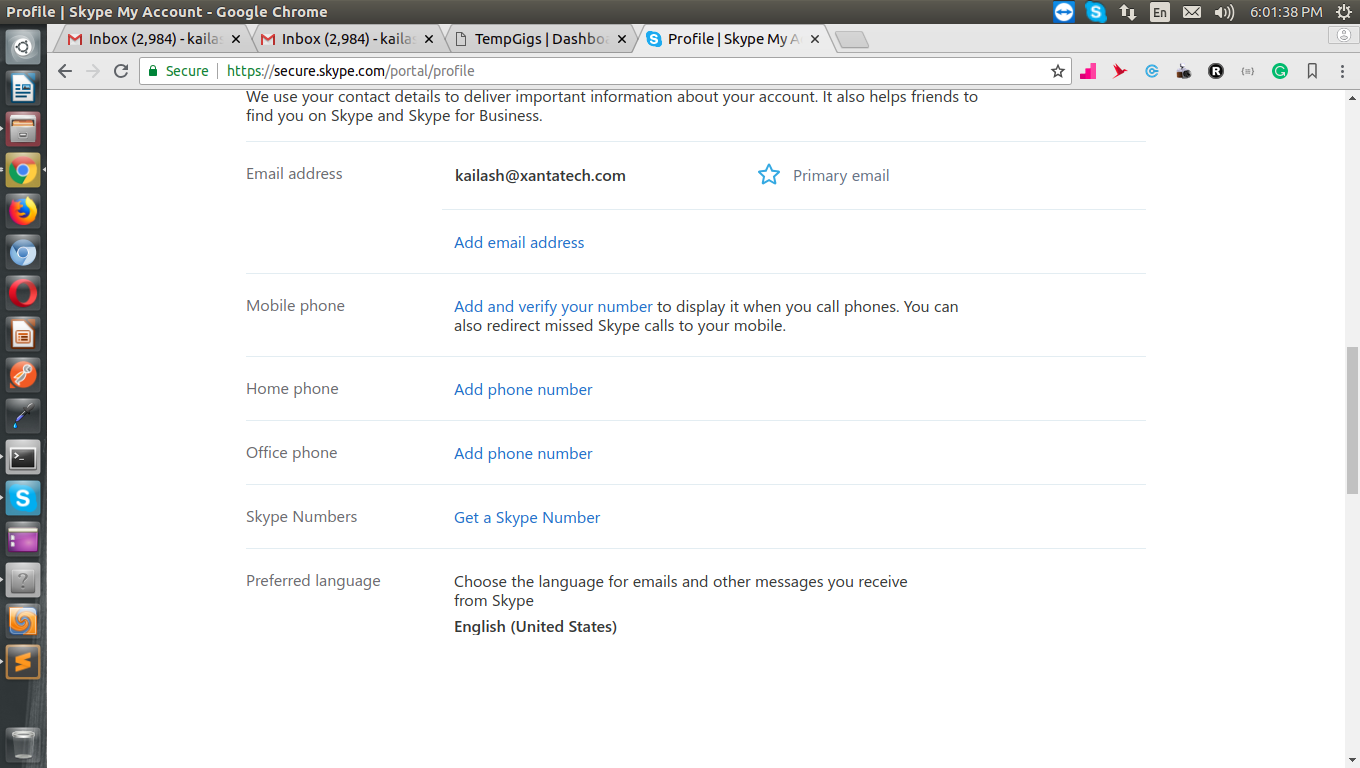This screenshot has height=768, width=1360.
Task: Click the browser forward arrow
Action: pyautogui.click(x=93, y=71)
